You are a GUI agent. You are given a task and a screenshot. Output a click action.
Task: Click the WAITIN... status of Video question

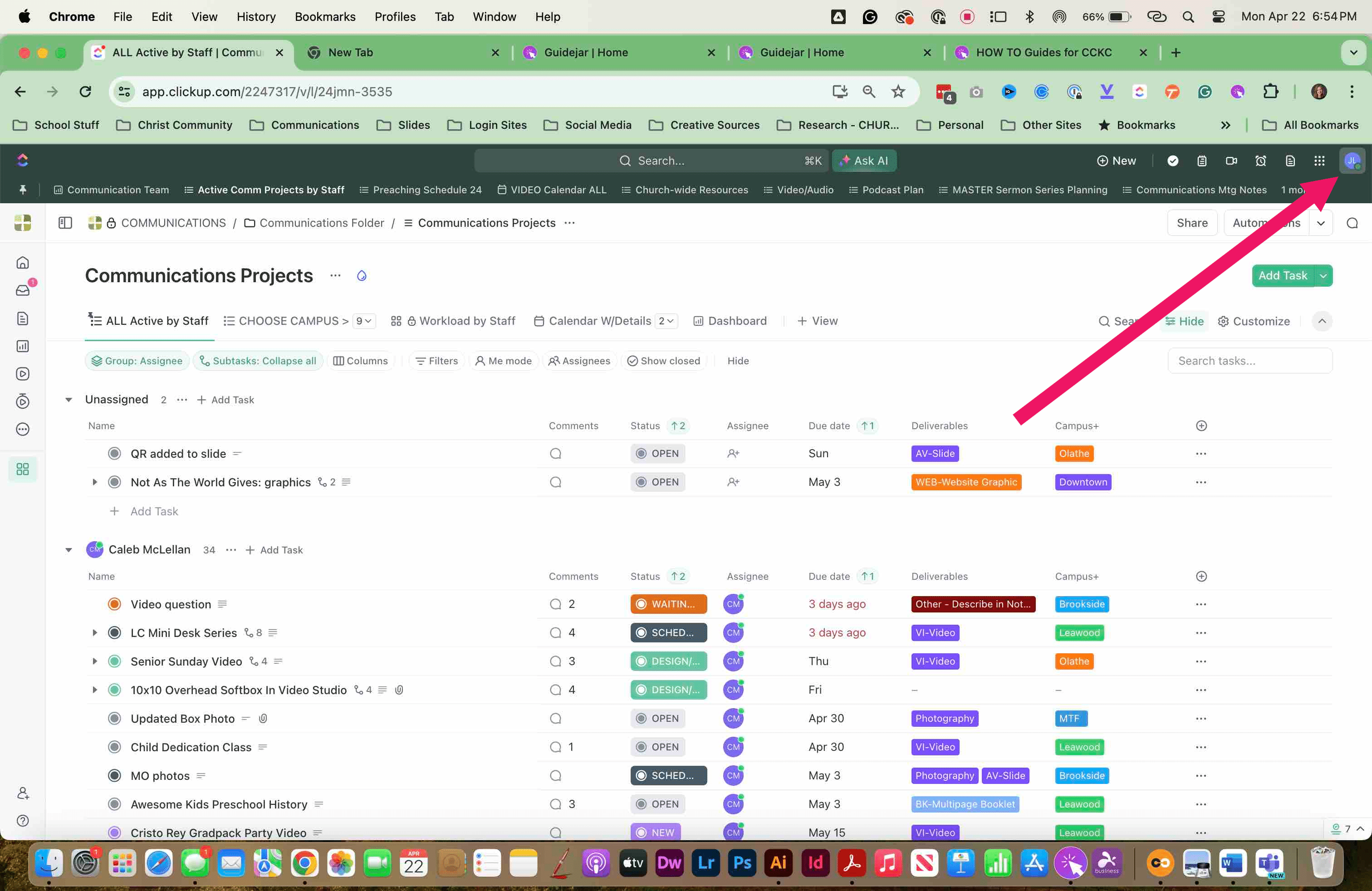669,604
